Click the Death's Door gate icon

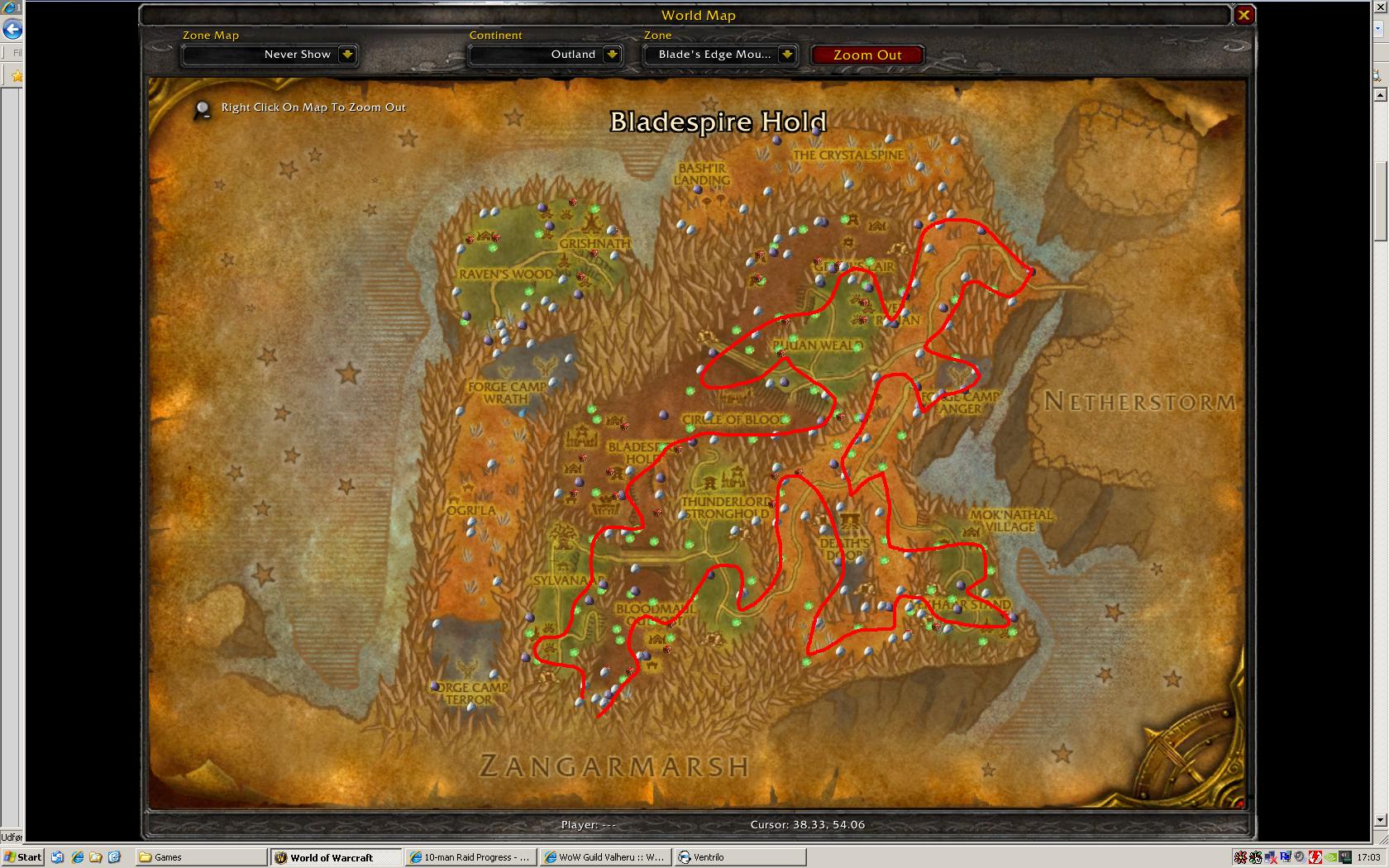pos(850,520)
